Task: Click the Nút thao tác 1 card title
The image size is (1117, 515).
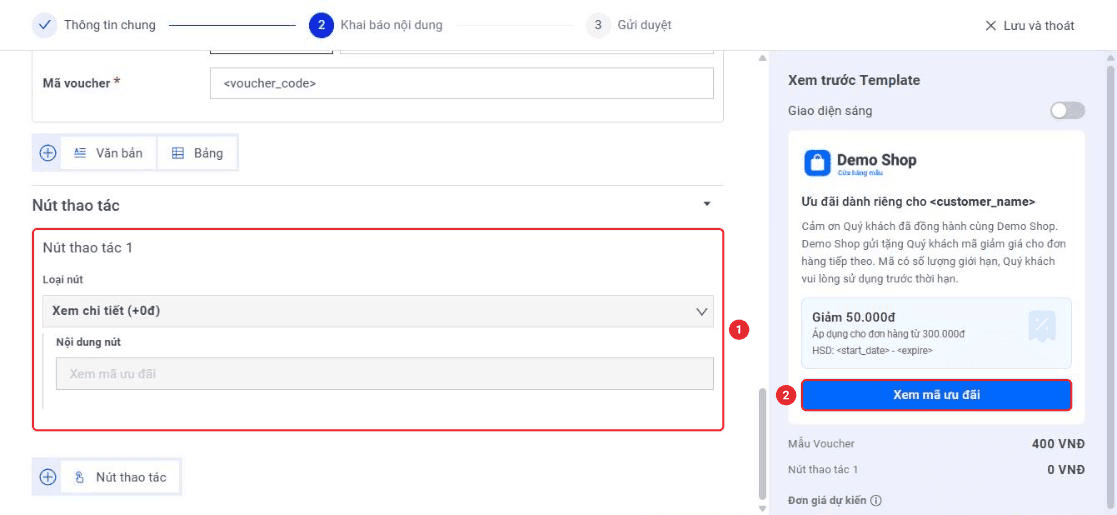Action: 88,248
